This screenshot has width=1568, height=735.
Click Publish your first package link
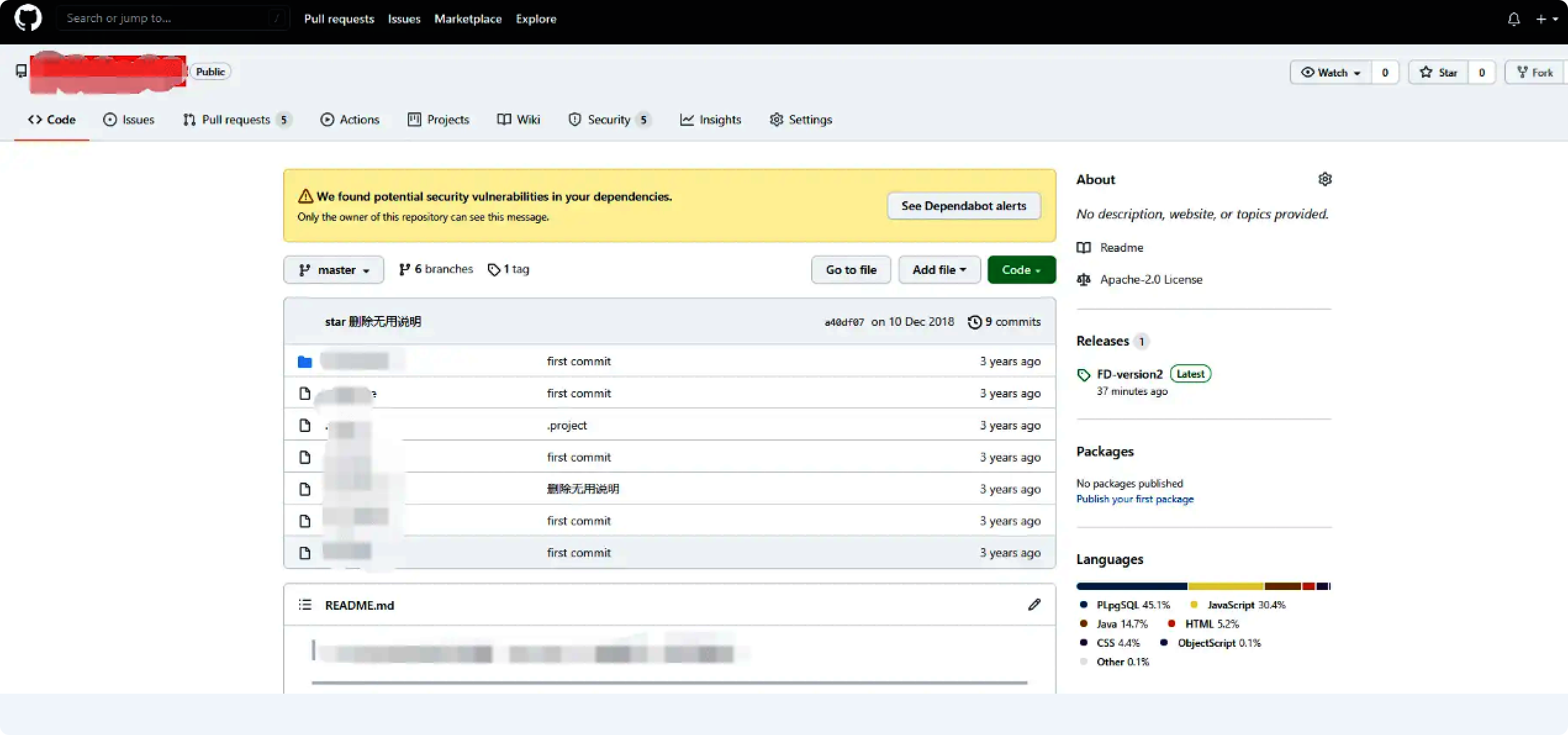[x=1134, y=499]
